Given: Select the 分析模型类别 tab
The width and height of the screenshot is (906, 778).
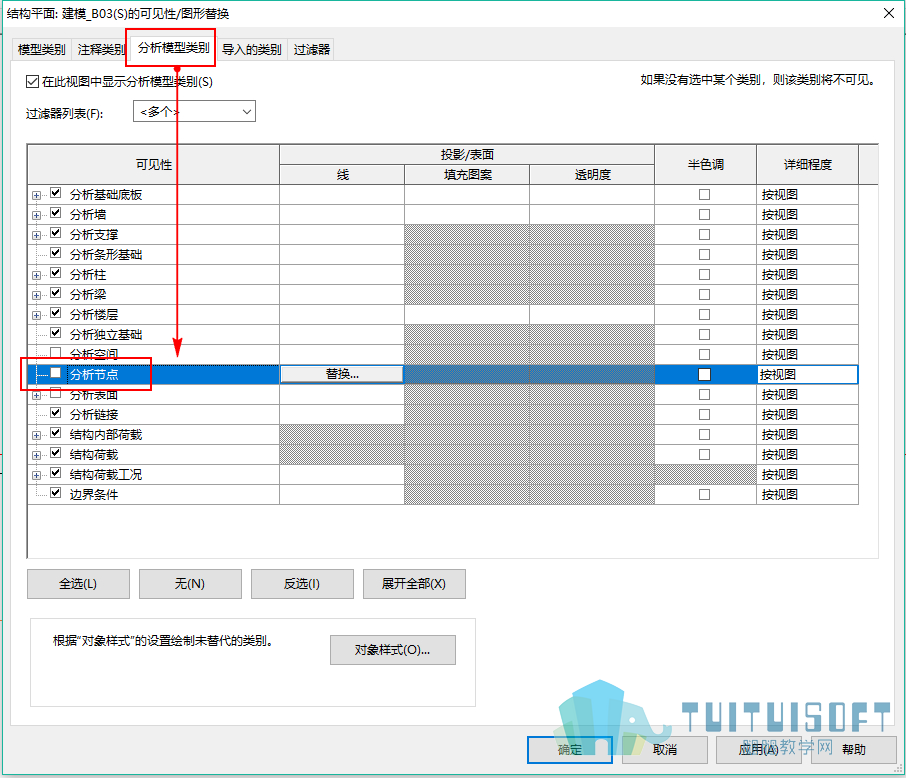Looking at the screenshot, I should pyautogui.click(x=173, y=48).
